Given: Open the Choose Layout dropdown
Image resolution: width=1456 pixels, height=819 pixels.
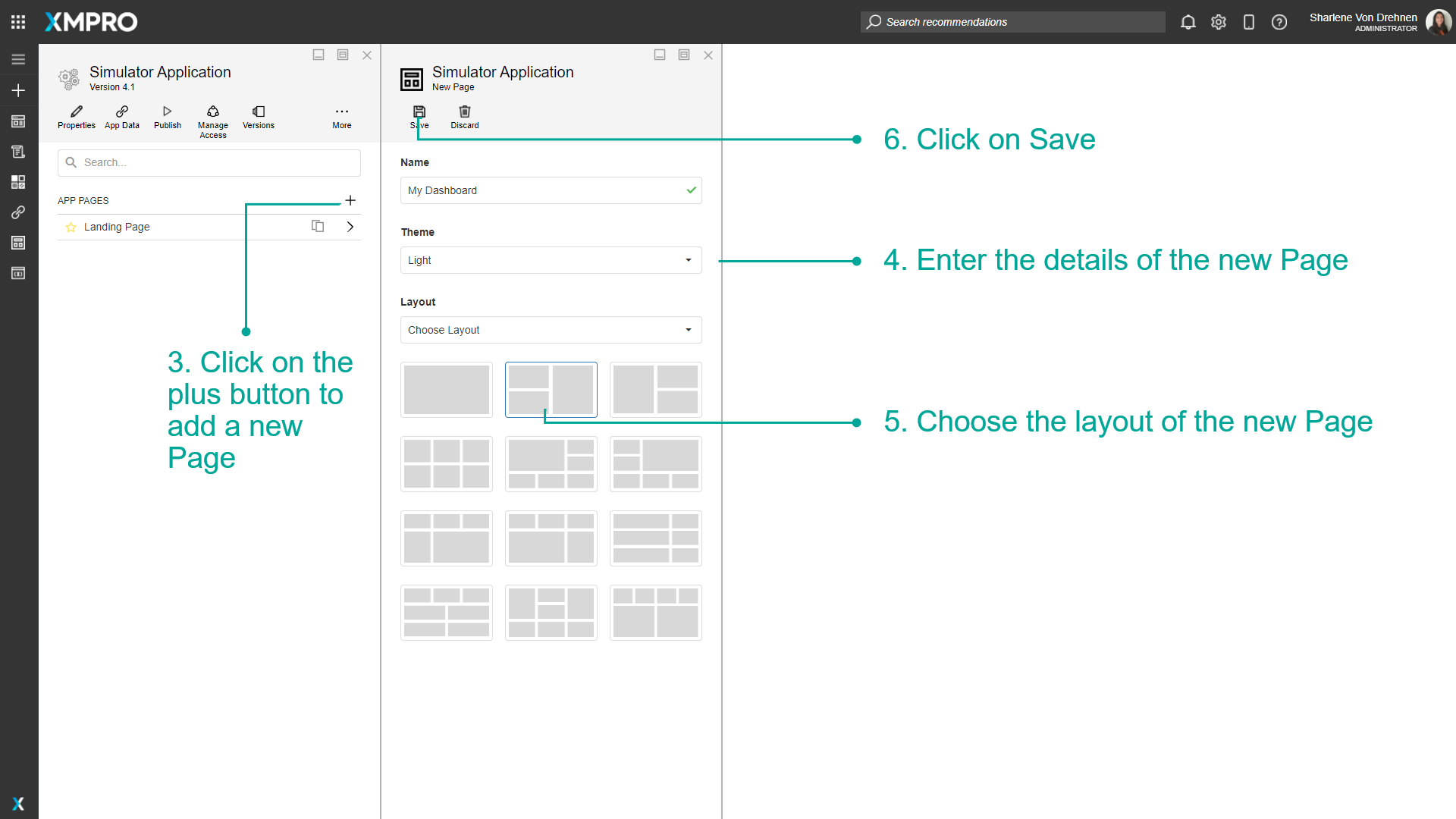Looking at the screenshot, I should coord(551,330).
